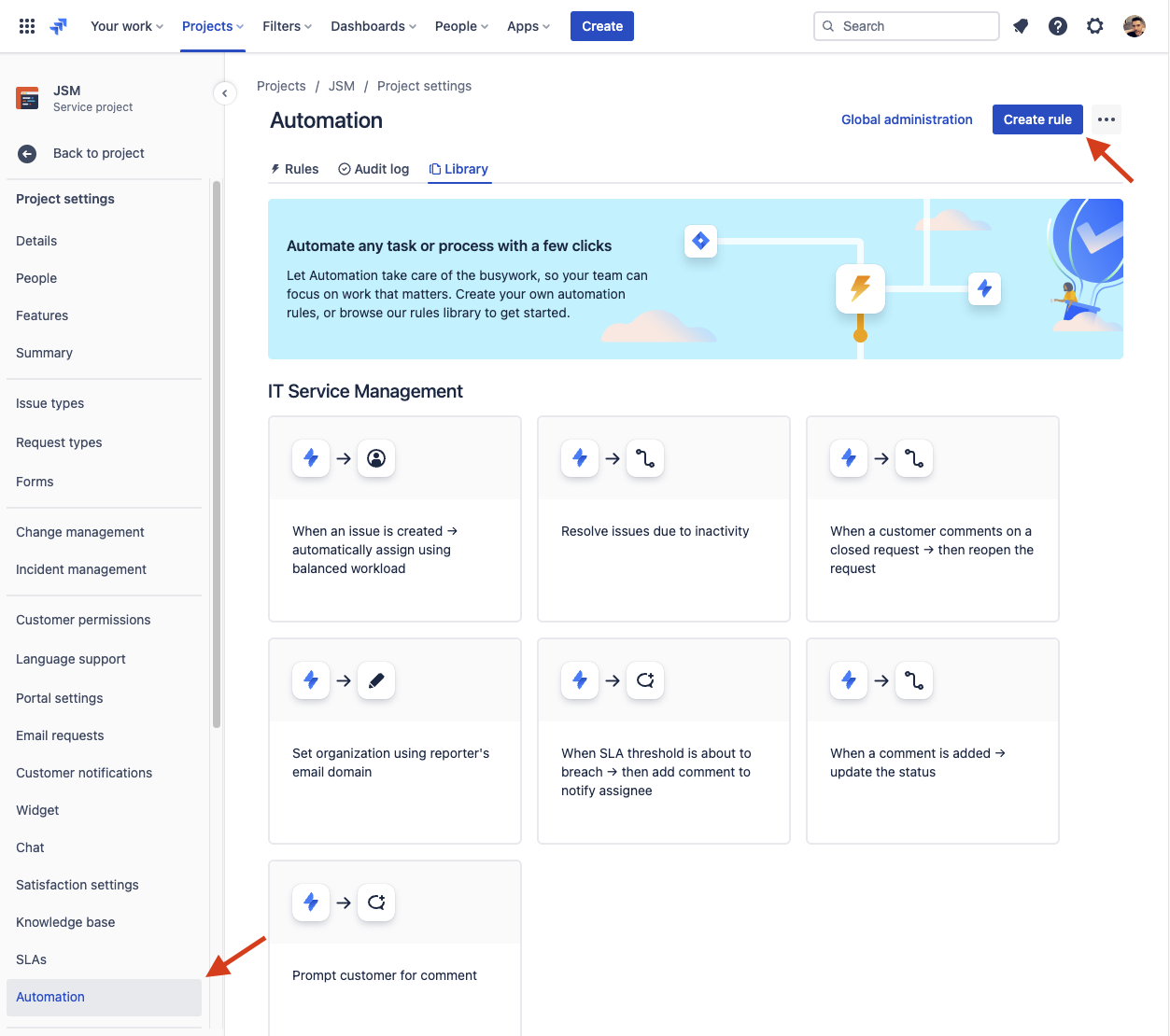Click the Create rule button

tap(1037, 119)
